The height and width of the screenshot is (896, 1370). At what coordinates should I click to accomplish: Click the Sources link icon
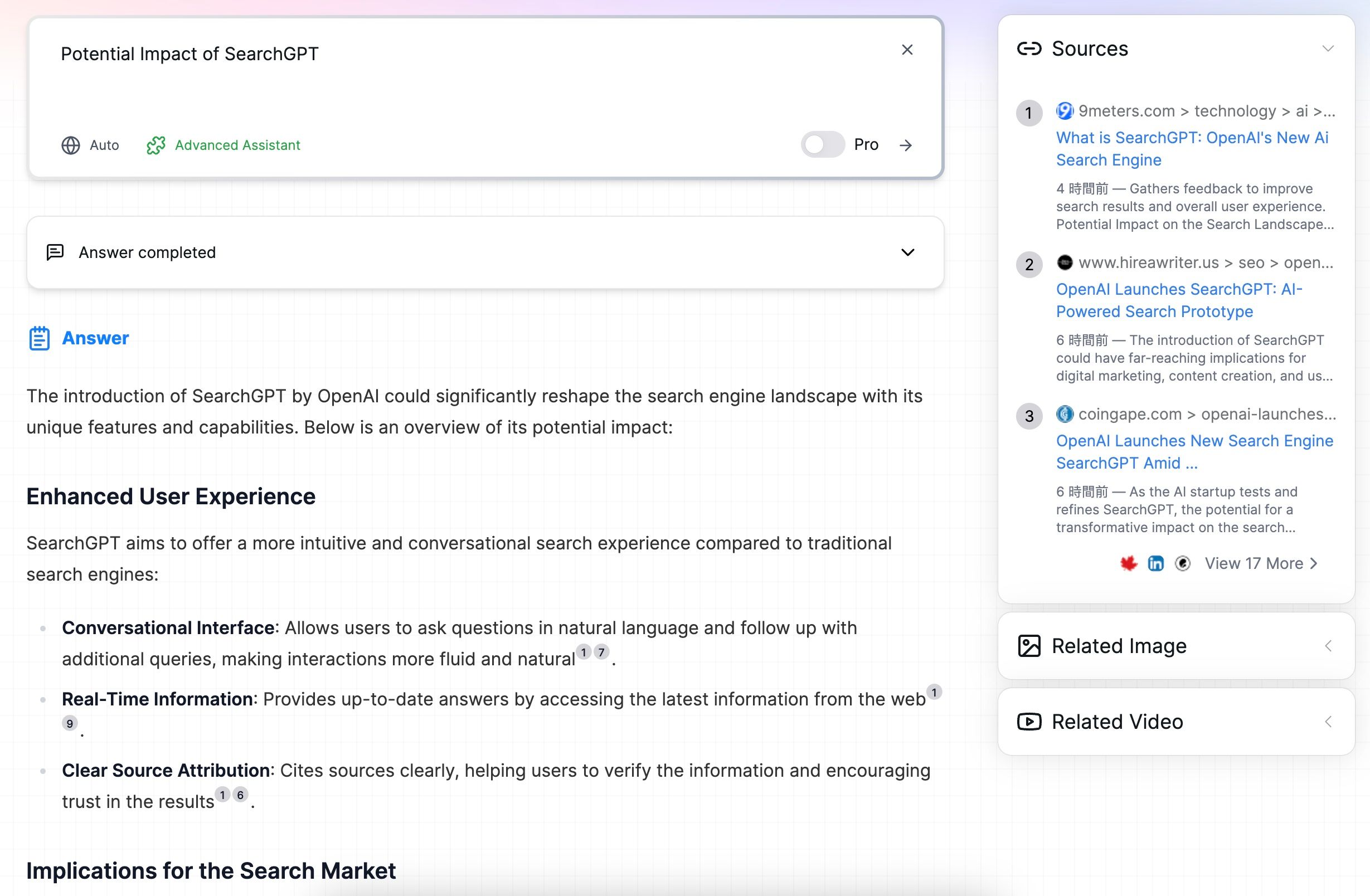click(x=1029, y=49)
